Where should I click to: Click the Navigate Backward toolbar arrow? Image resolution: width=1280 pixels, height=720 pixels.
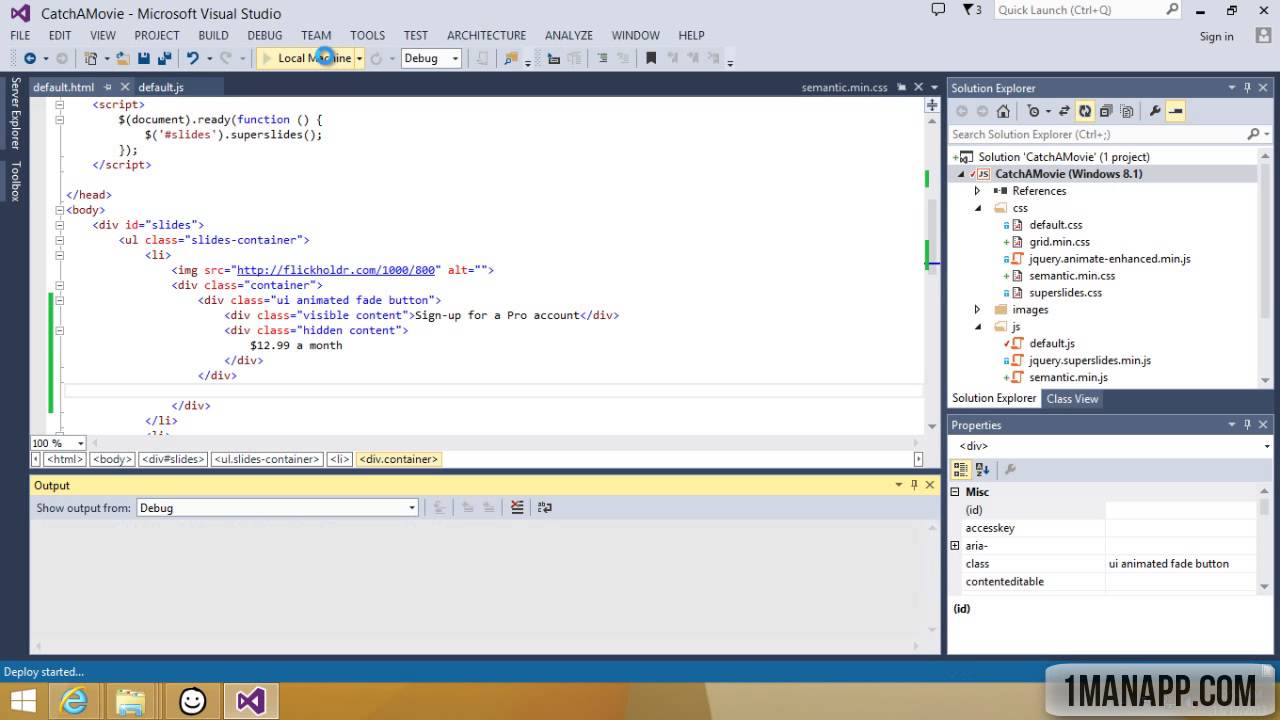click(29, 58)
